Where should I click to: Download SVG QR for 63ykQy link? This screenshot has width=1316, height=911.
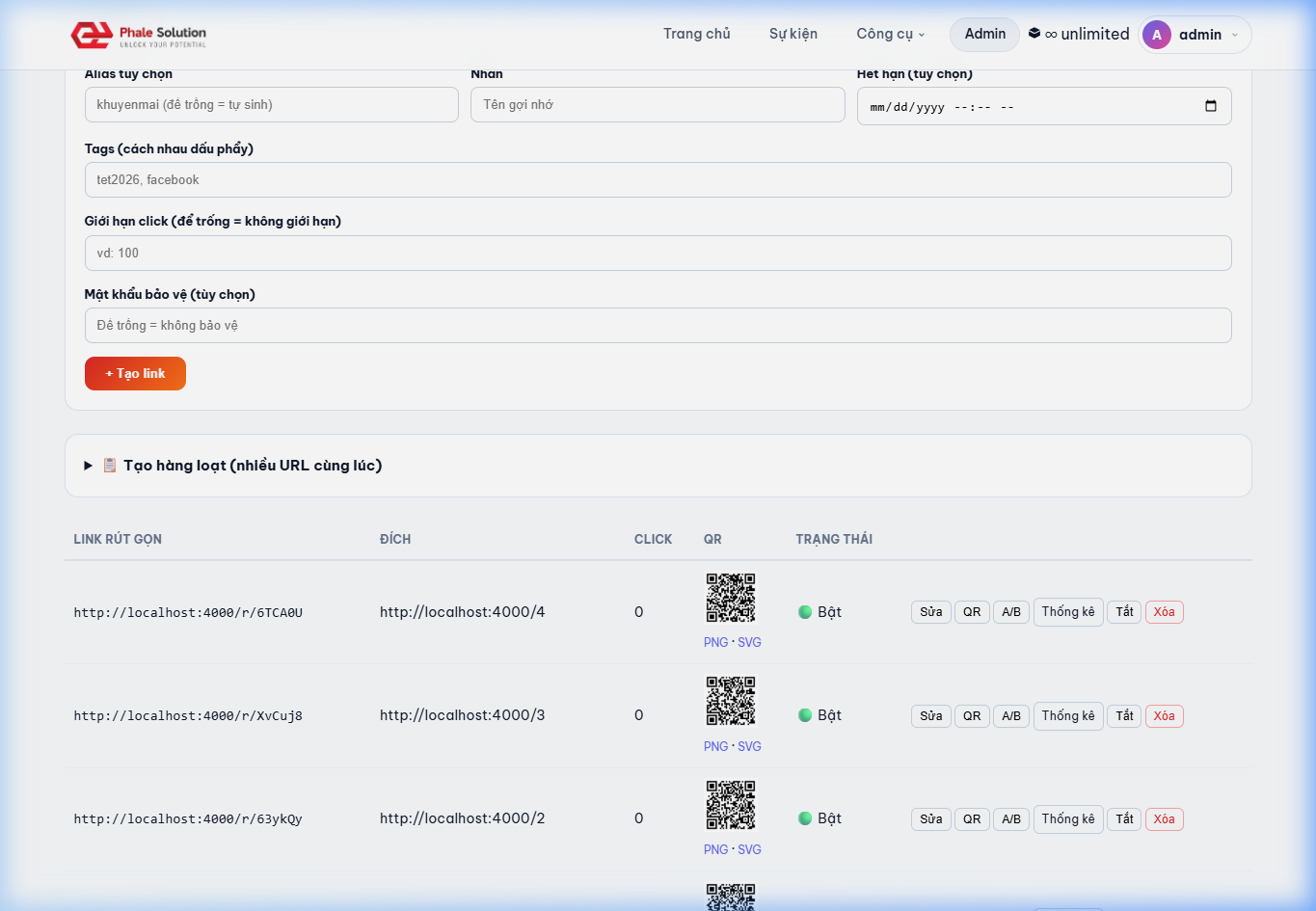click(749, 850)
